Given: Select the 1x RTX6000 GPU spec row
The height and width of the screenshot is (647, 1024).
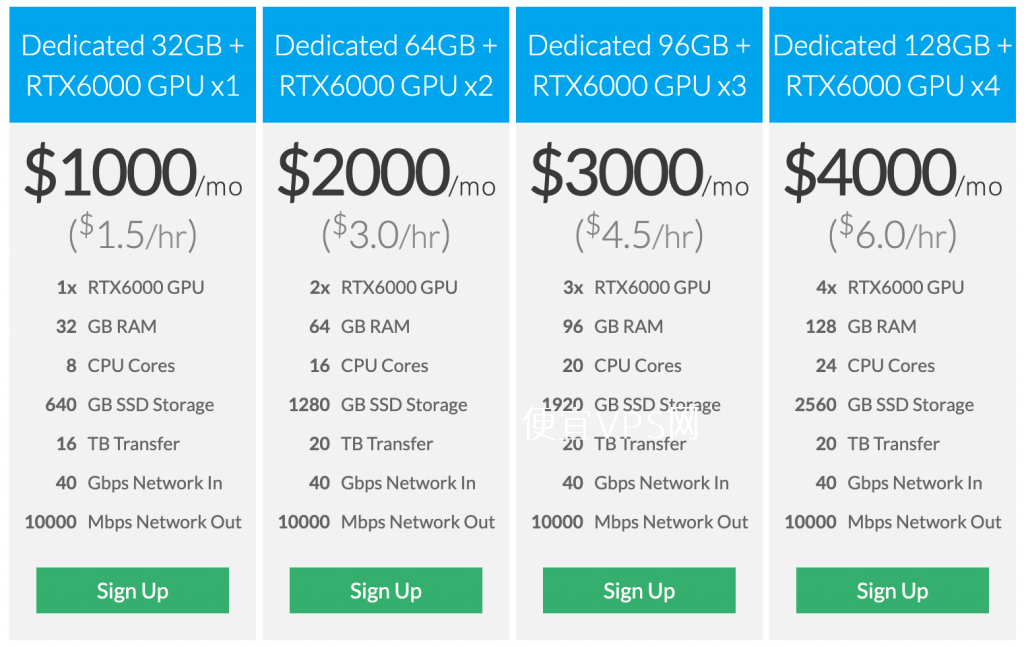Looking at the screenshot, I should pyautogui.click(x=132, y=287).
